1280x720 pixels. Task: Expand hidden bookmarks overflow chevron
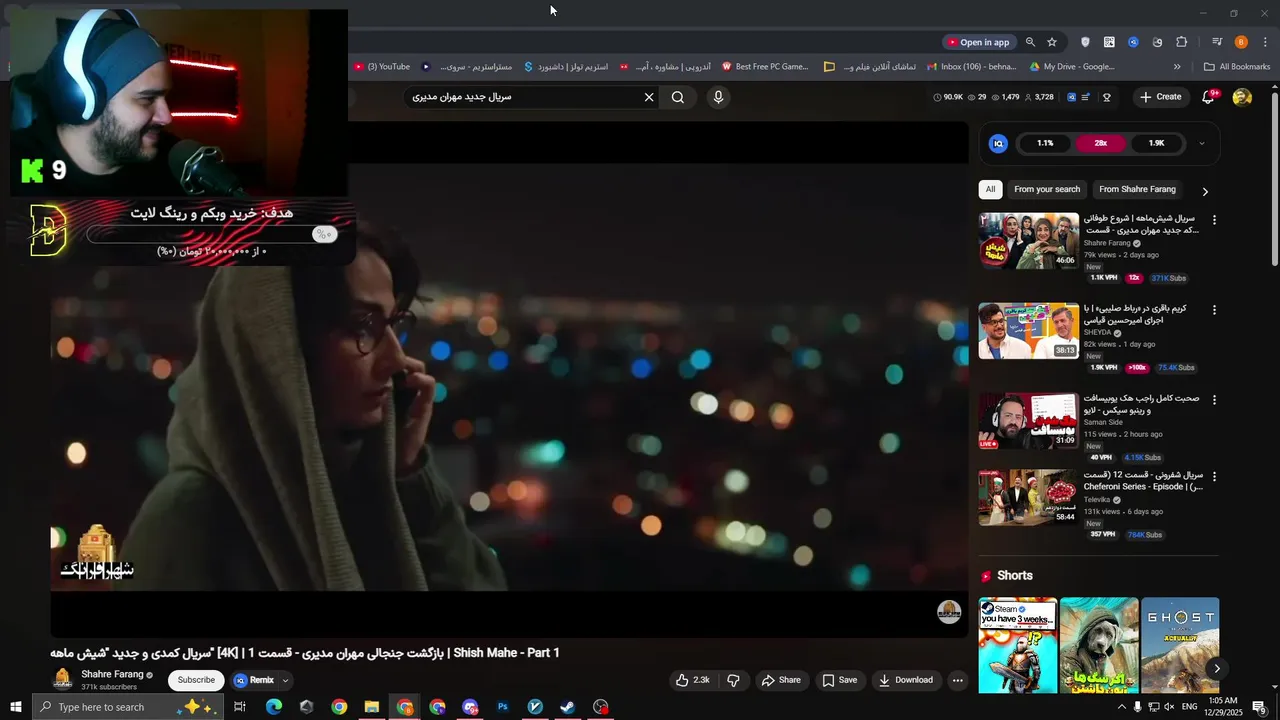[1177, 67]
